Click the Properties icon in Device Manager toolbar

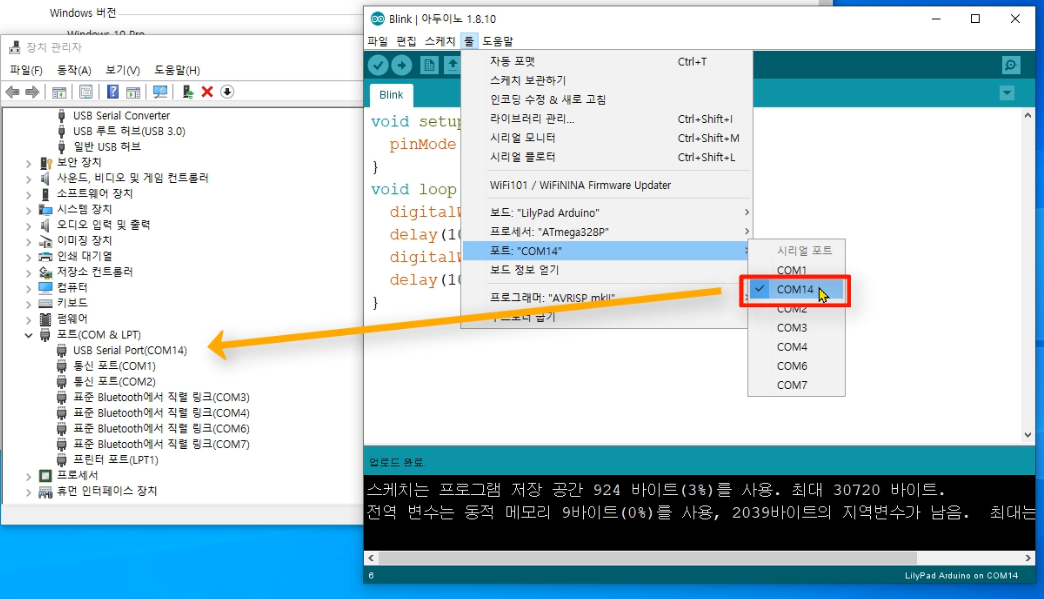(86, 92)
